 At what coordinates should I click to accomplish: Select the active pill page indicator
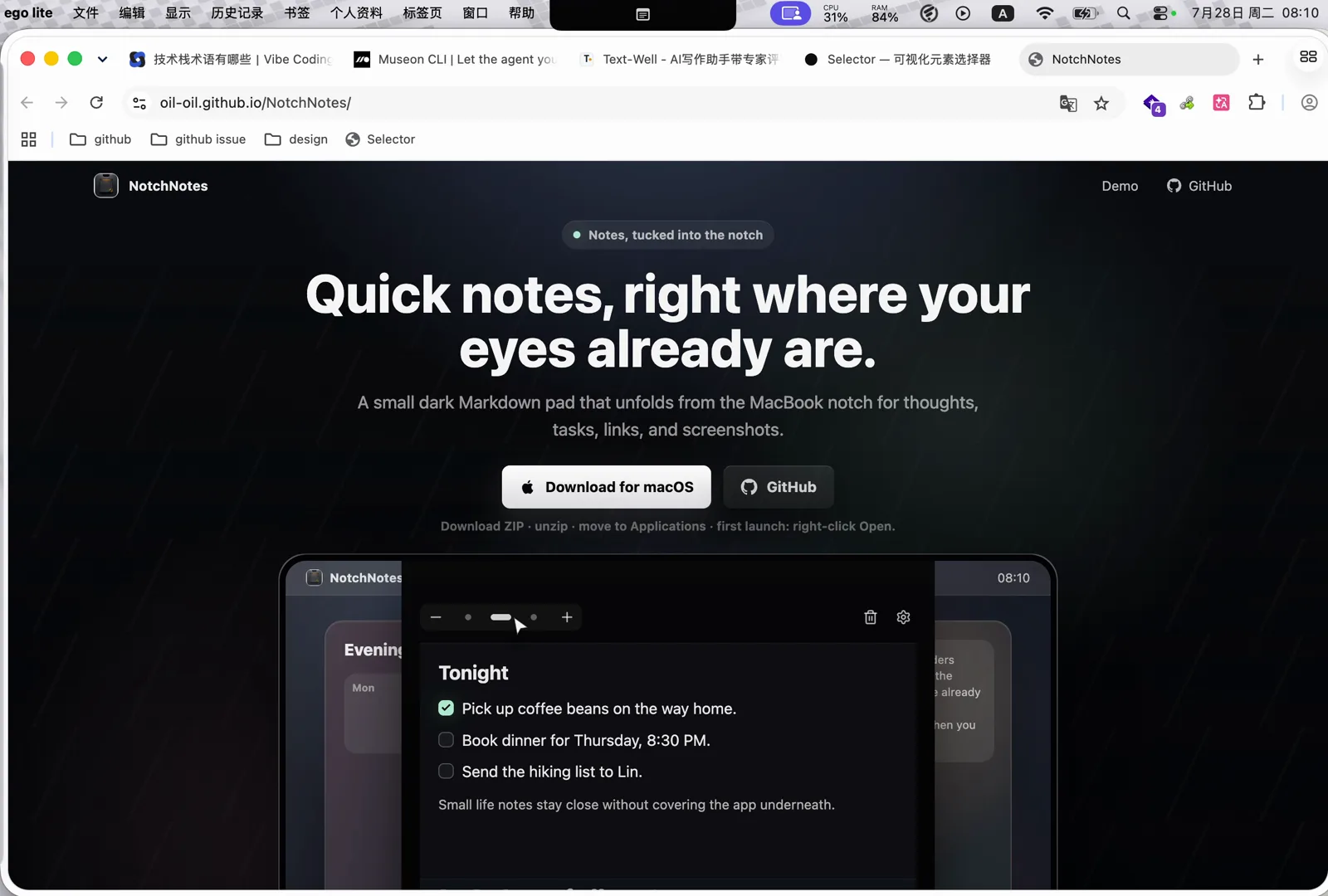pos(501,617)
